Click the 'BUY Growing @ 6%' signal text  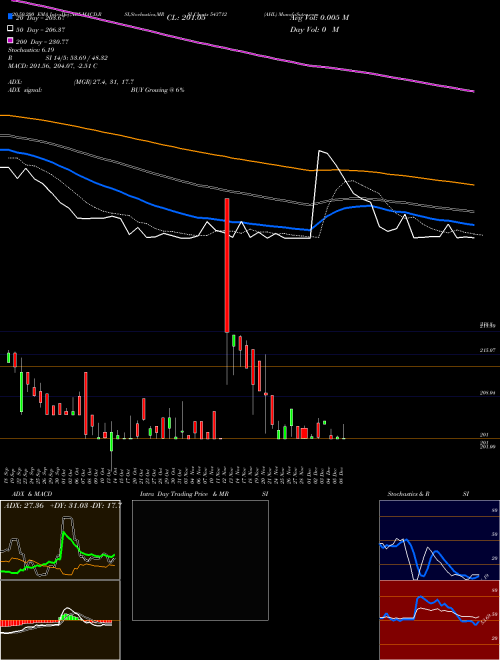pyautogui.click(x=157, y=90)
